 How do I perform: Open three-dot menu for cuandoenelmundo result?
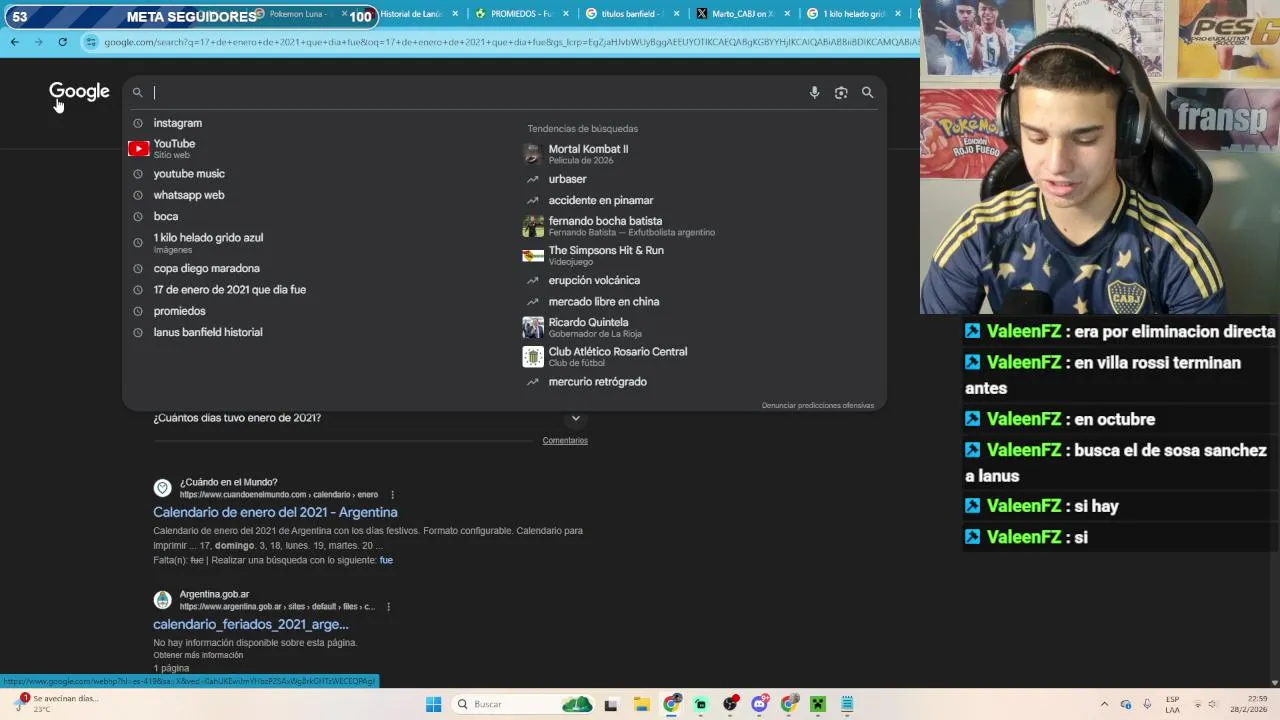click(x=392, y=494)
